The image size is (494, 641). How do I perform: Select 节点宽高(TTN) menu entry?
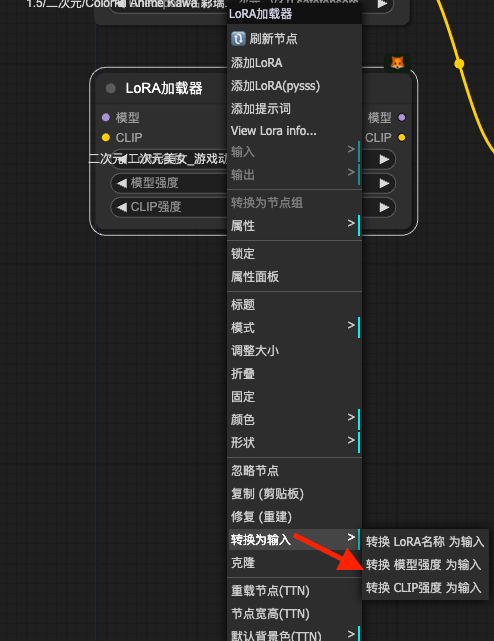pos(294,614)
